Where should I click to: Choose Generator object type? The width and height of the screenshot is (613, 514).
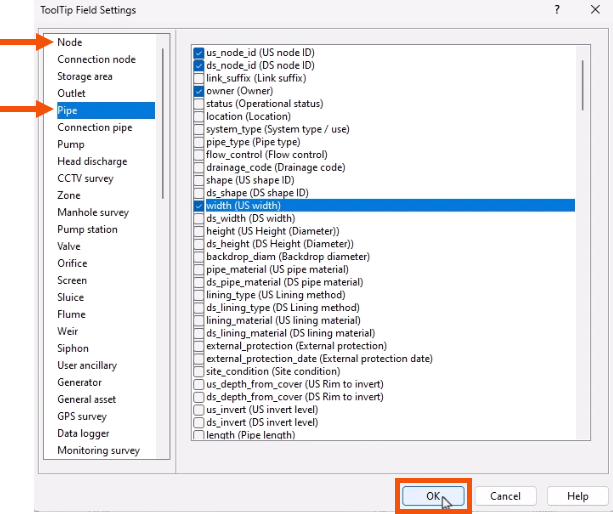point(79,382)
